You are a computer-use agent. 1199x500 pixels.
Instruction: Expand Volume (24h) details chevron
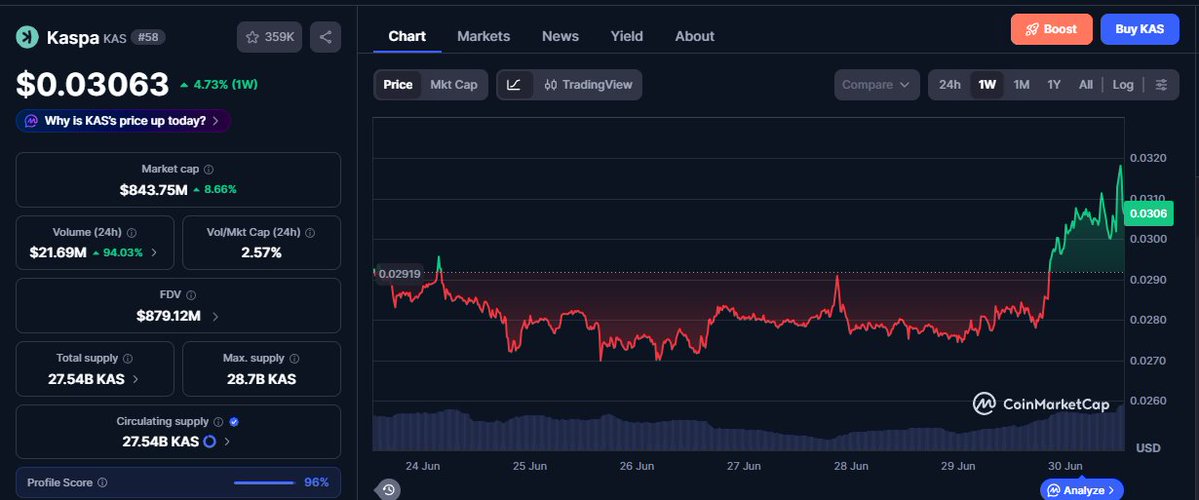(154, 252)
